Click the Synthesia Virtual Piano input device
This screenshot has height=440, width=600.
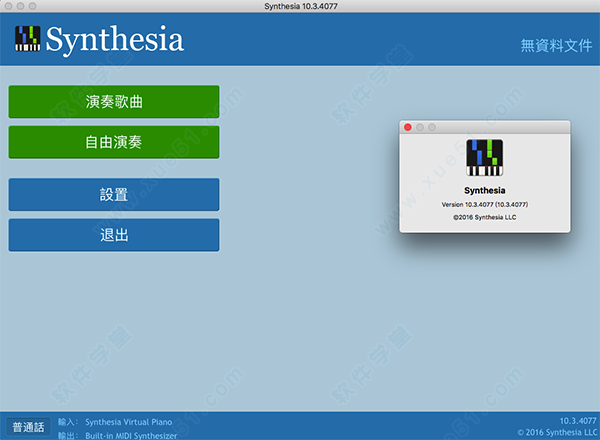(129, 422)
